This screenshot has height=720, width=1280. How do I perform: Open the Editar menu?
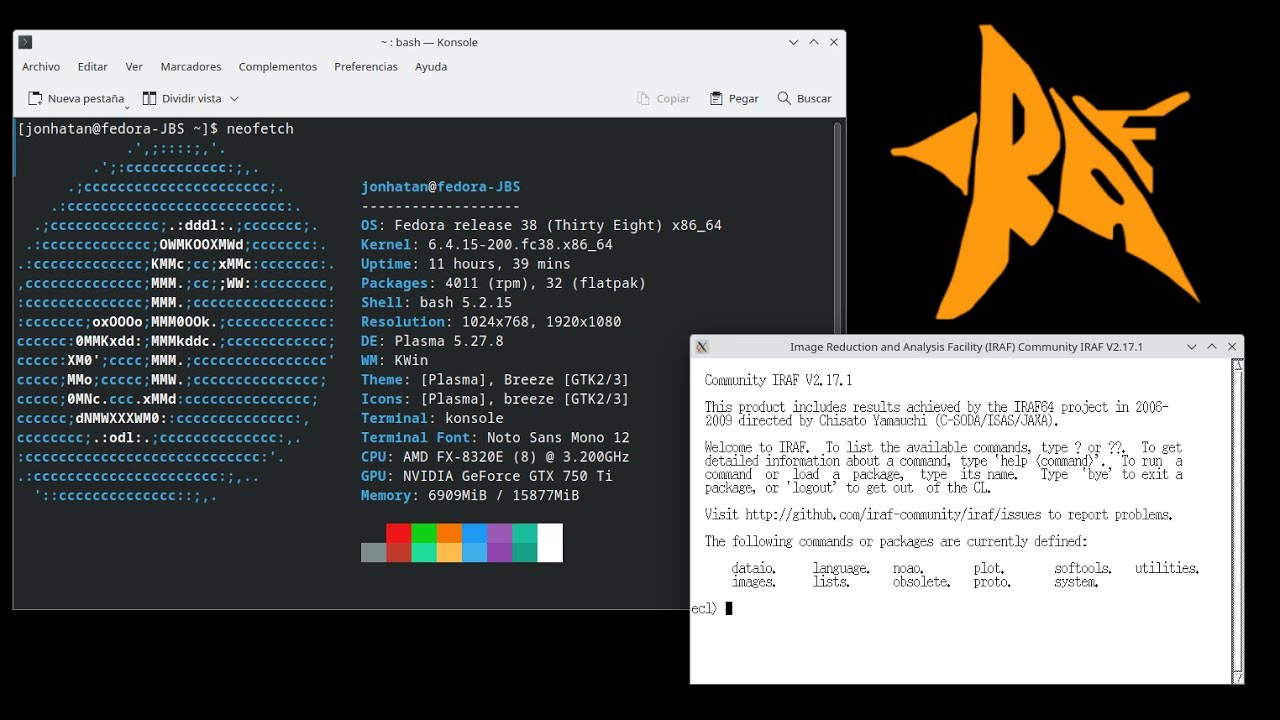point(92,67)
